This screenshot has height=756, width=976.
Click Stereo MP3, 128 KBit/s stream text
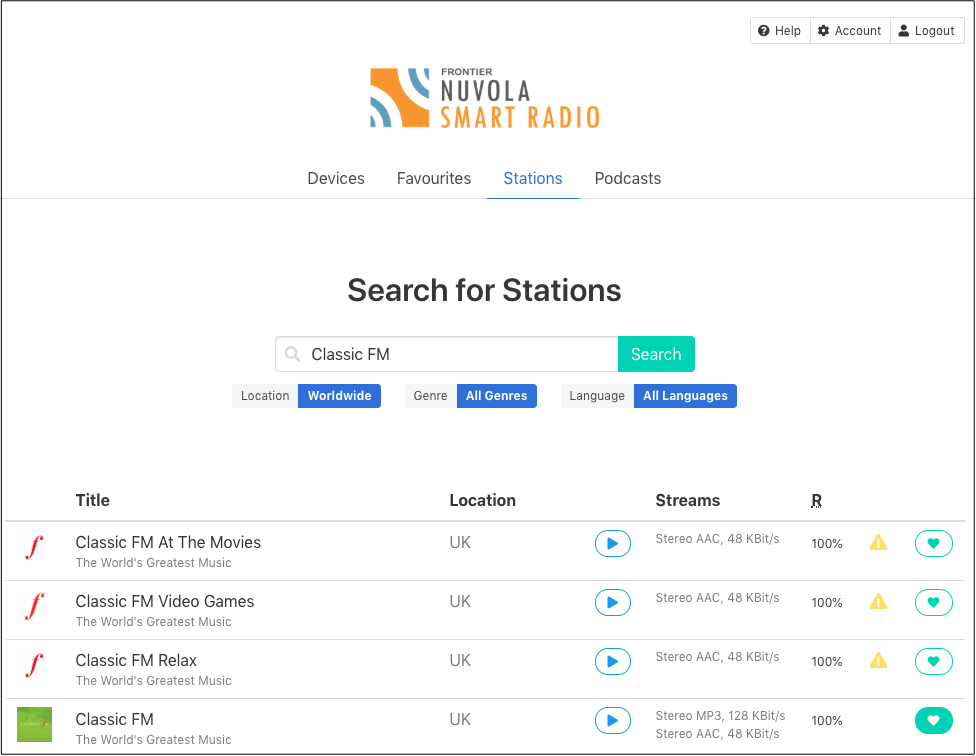[x=720, y=716]
